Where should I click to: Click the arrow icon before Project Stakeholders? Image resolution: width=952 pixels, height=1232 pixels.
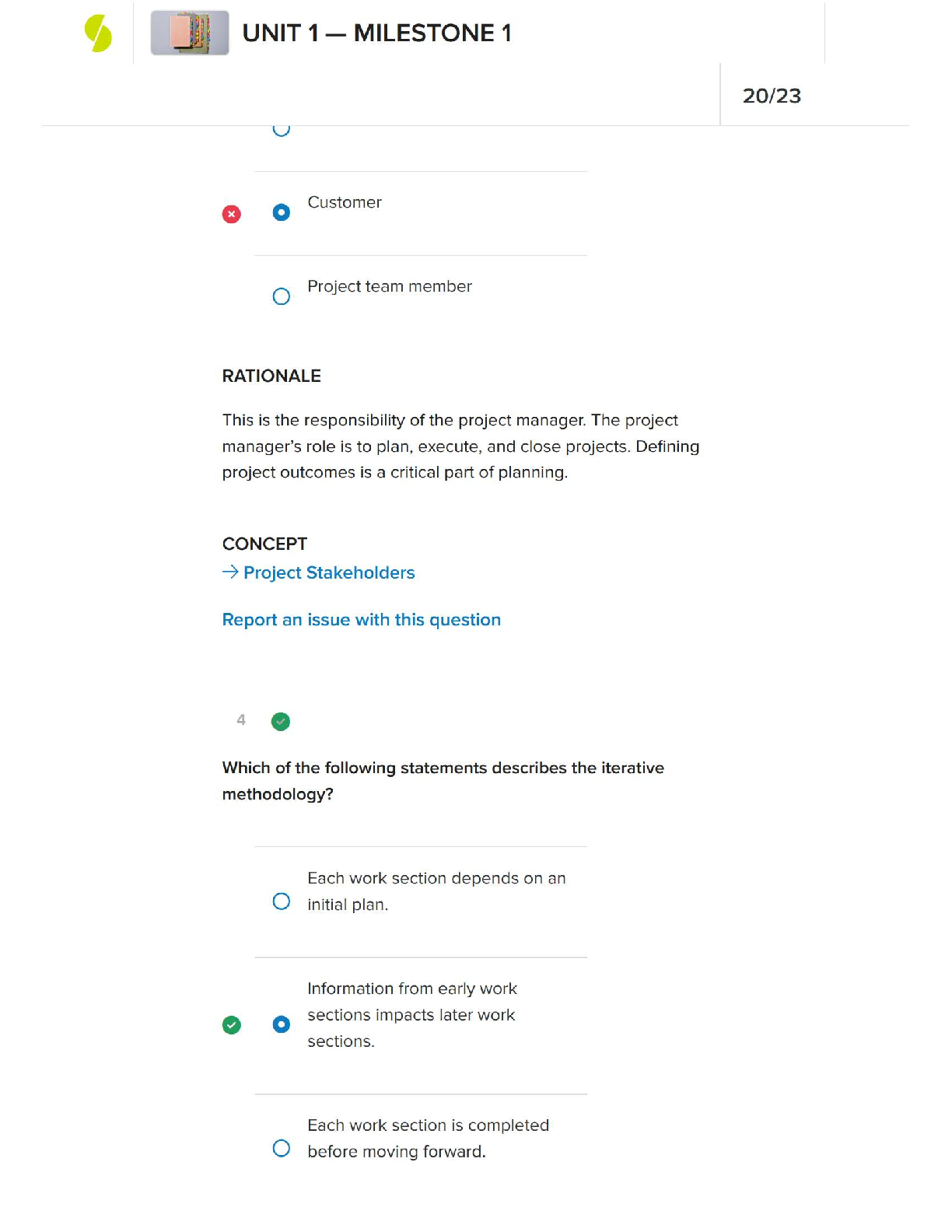point(230,572)
